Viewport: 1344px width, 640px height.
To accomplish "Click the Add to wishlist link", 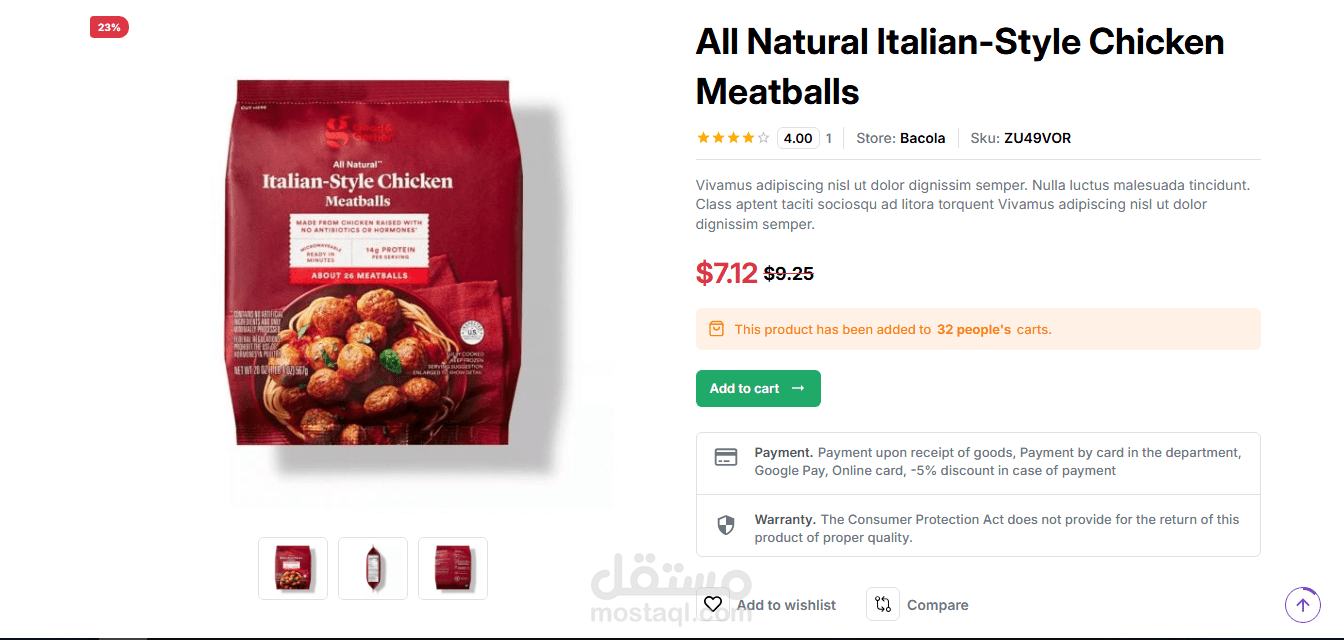I will click(x=786, y=605).
